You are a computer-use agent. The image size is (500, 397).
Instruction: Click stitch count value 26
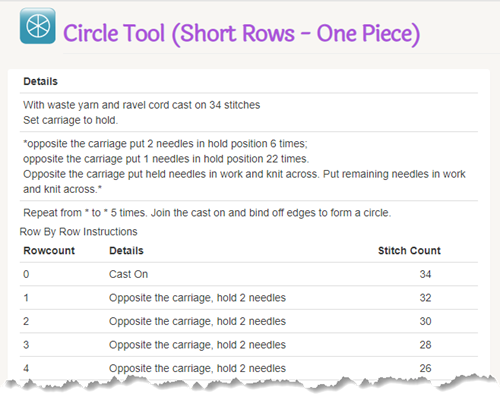425,368
